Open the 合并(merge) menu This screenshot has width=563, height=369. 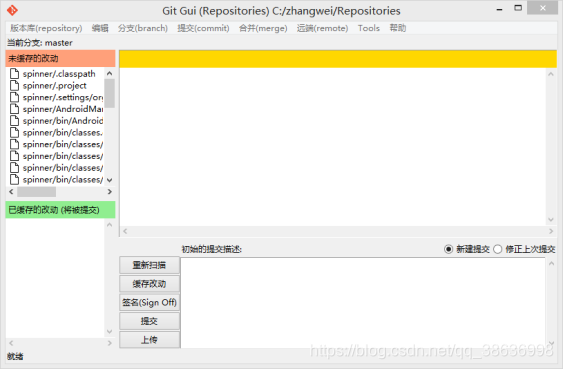pos(263,28)
